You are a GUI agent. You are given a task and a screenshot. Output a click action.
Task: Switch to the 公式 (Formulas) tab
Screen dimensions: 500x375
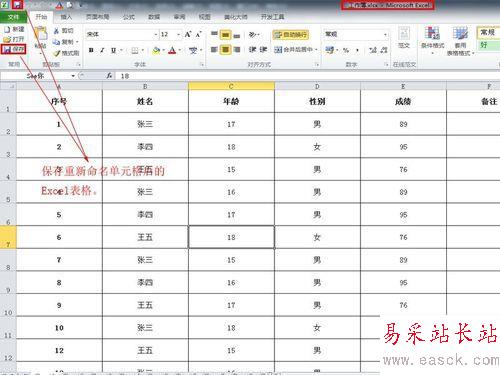point(129,17)
